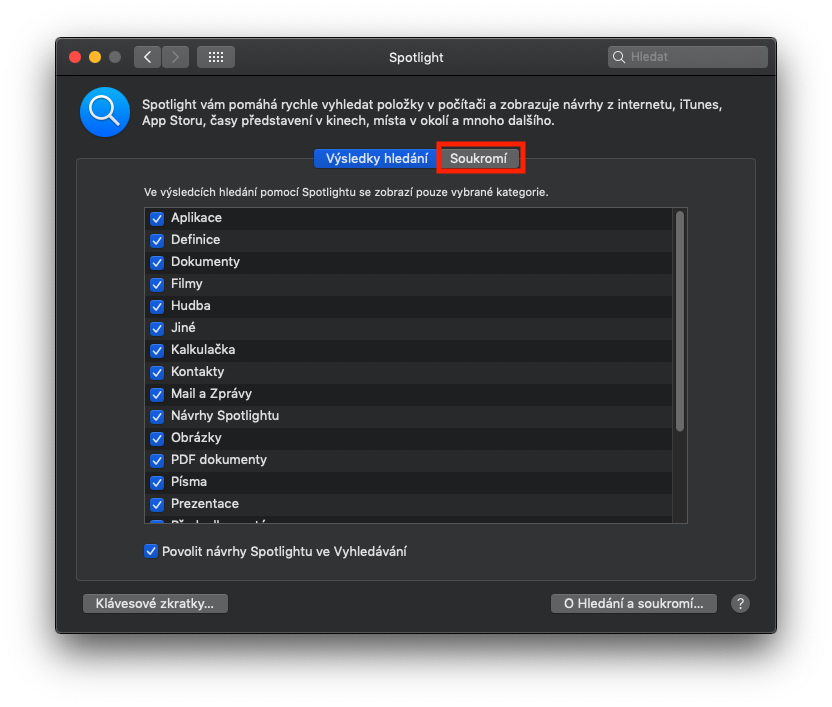Disable the Kalkulačka checkbox
The width and height of the screenshot is (832, 707).
click(x=157, y=350)
